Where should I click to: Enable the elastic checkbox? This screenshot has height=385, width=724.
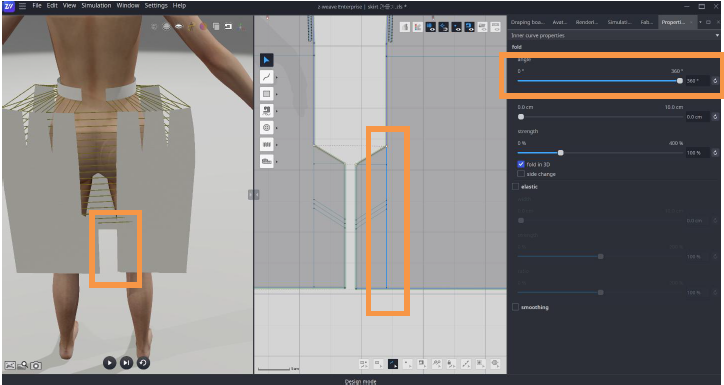click(515, 186)
